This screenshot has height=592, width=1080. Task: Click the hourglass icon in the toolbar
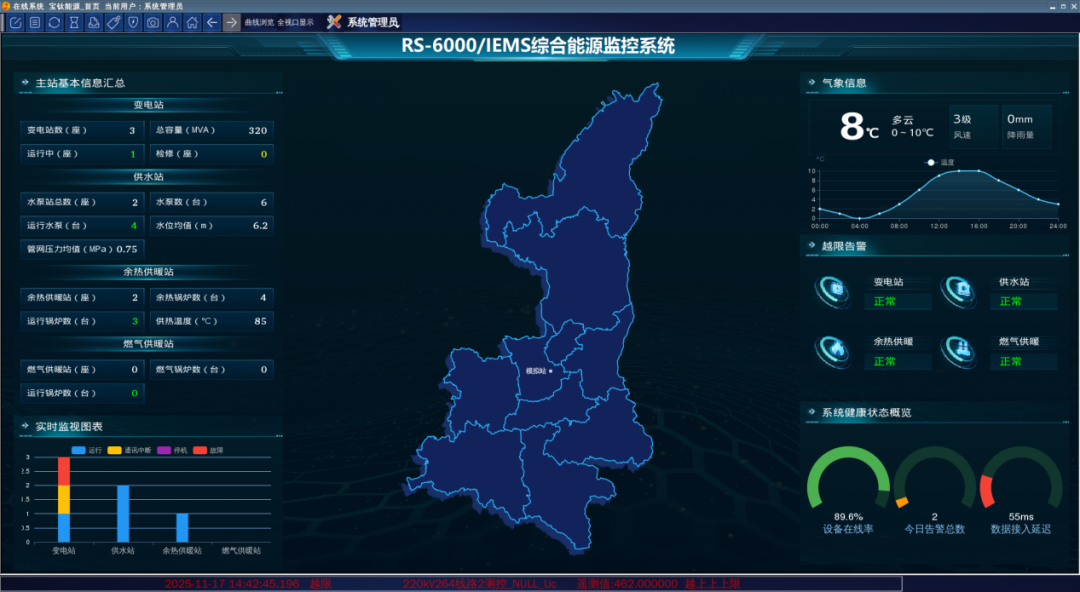tap(74, 22)
